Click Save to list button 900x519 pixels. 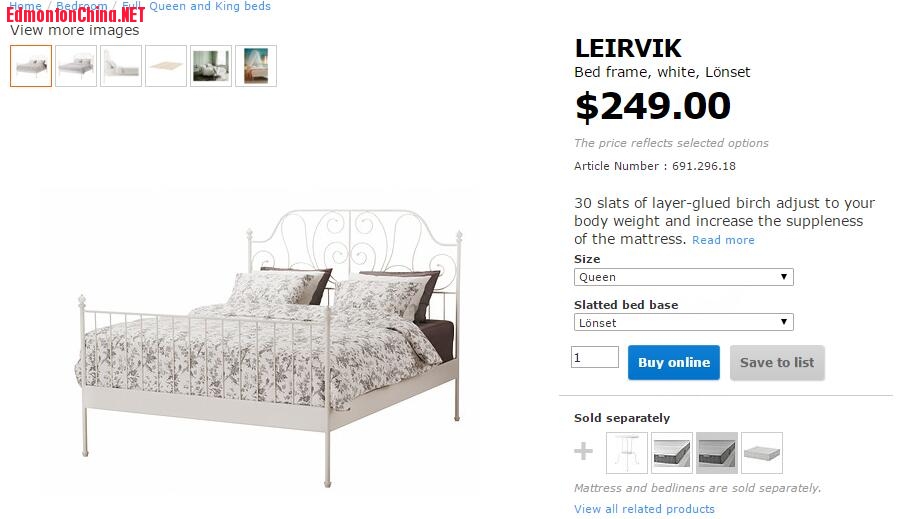click(x=777, y=363)
